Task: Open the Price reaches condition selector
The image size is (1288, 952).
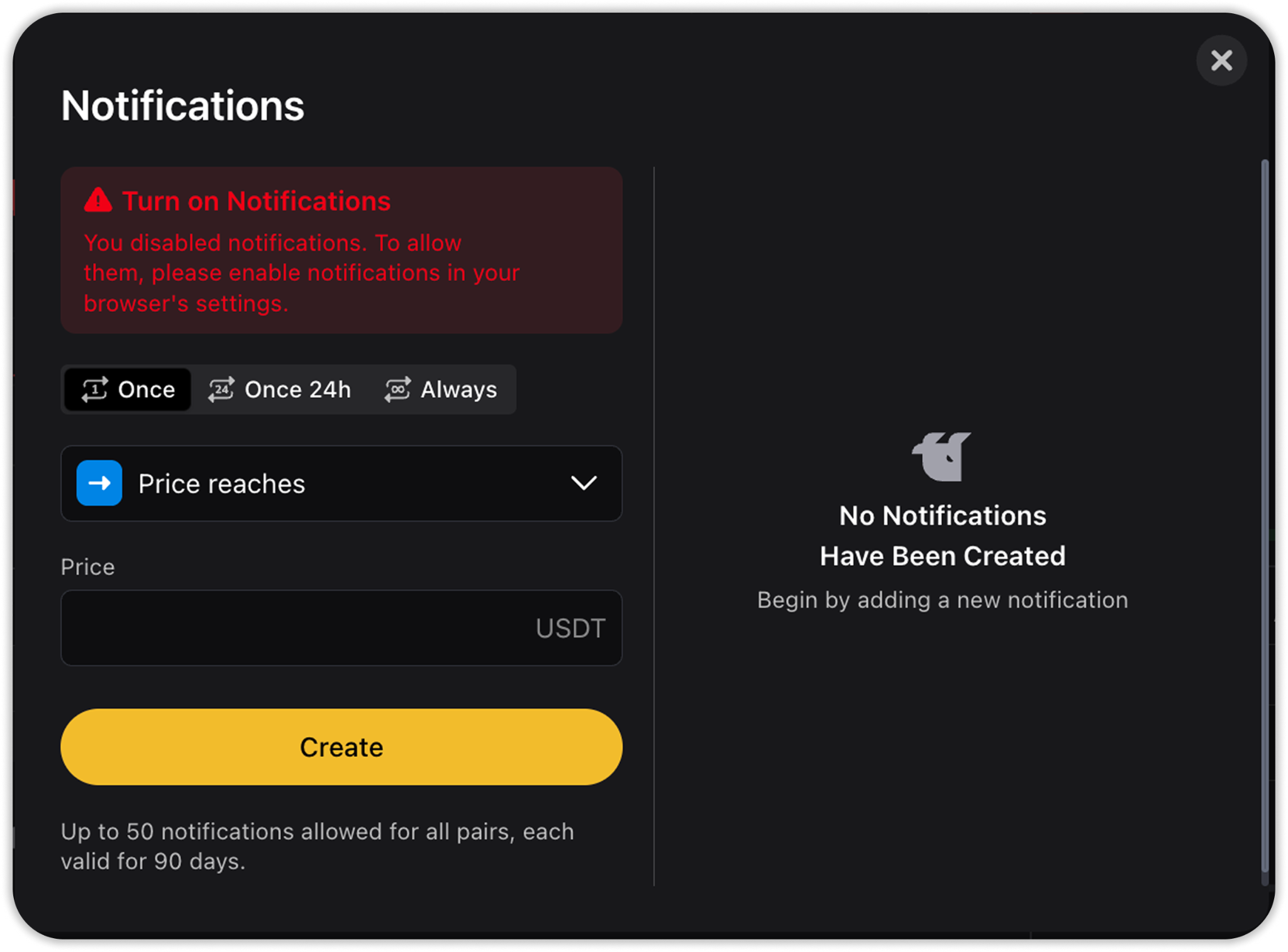Action: pyautogui.click(x=341, y=483)
